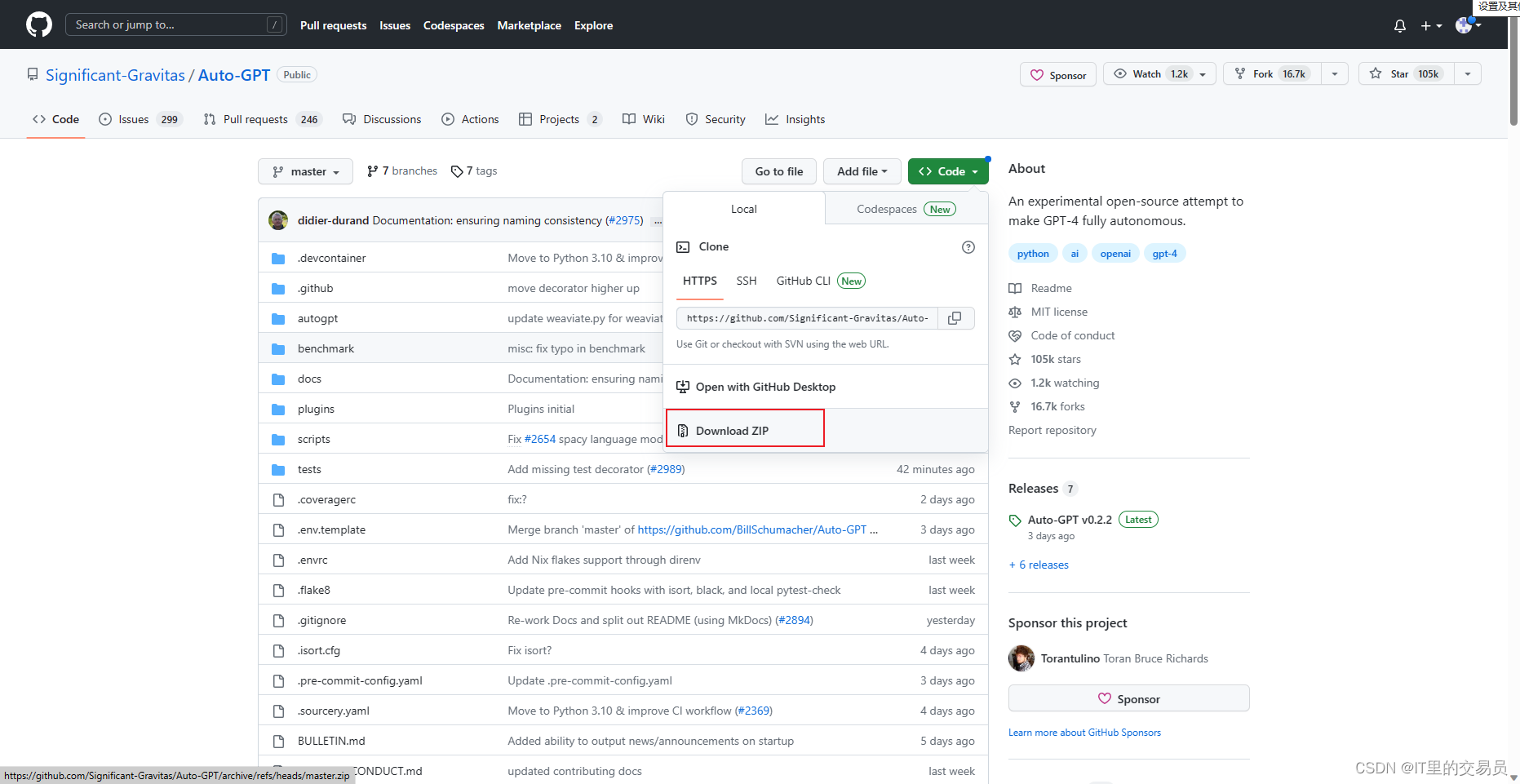This screenshot has width=1520, height=784.
Task: Open the 7 branches link
Action: coord(402,171)
